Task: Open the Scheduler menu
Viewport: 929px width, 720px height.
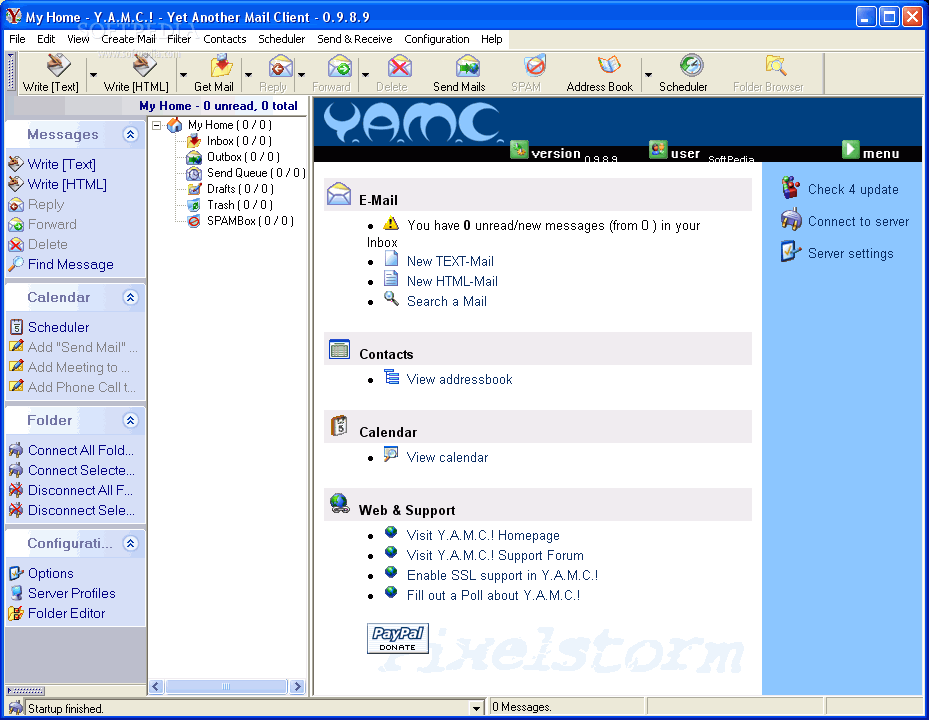Action: pos(281,39)
